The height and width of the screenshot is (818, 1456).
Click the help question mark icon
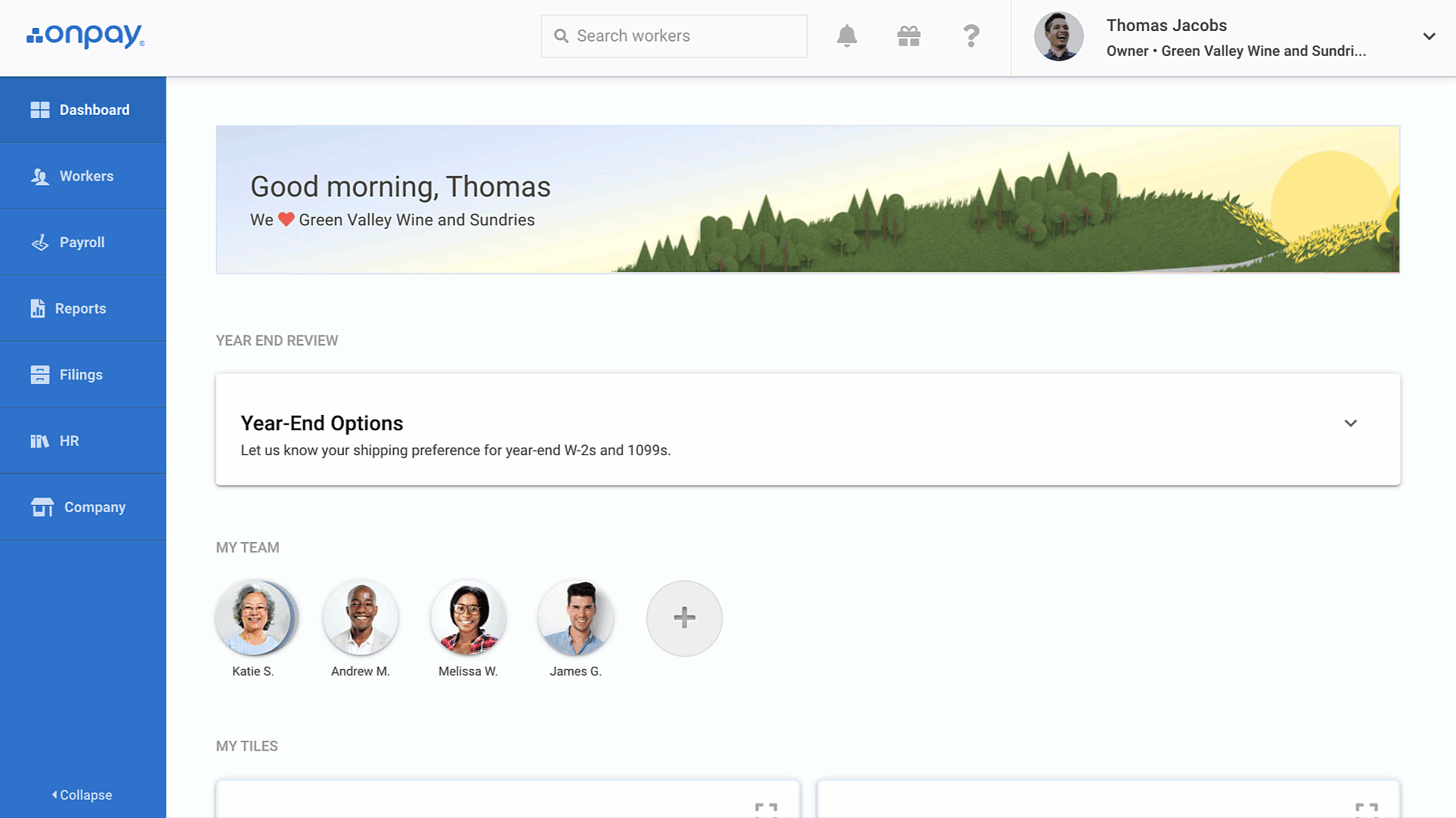(x=971, y=36)
